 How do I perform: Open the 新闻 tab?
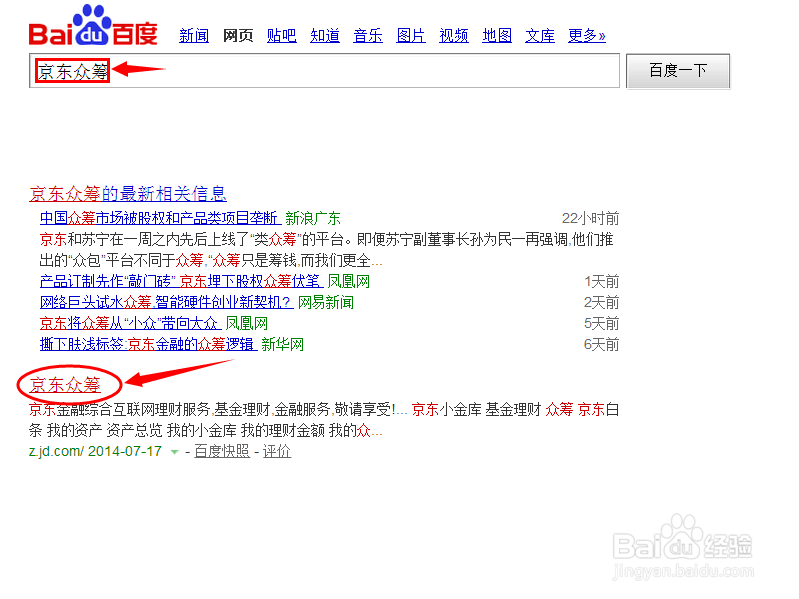[194, 36]
